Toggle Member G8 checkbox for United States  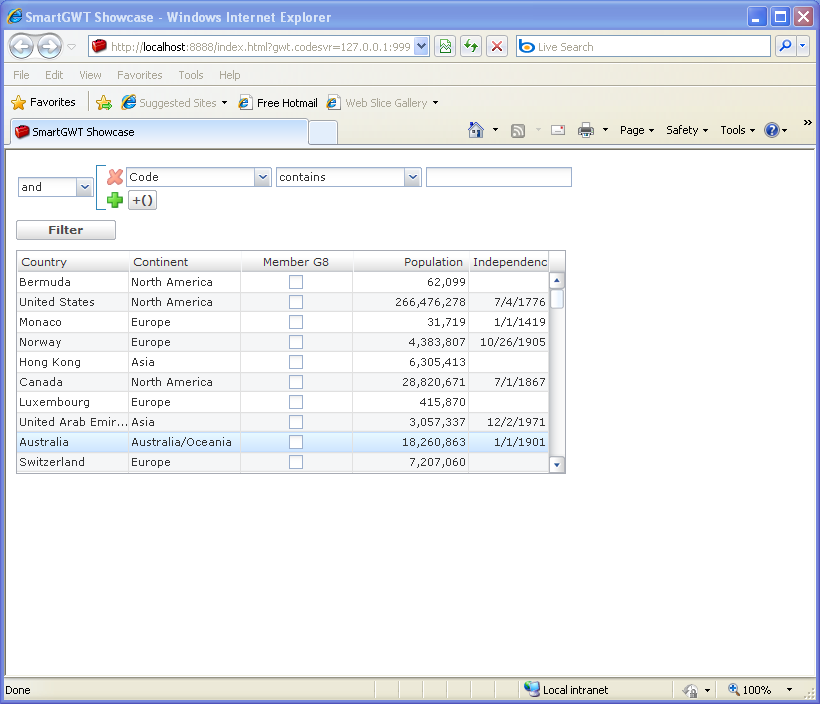296,302
